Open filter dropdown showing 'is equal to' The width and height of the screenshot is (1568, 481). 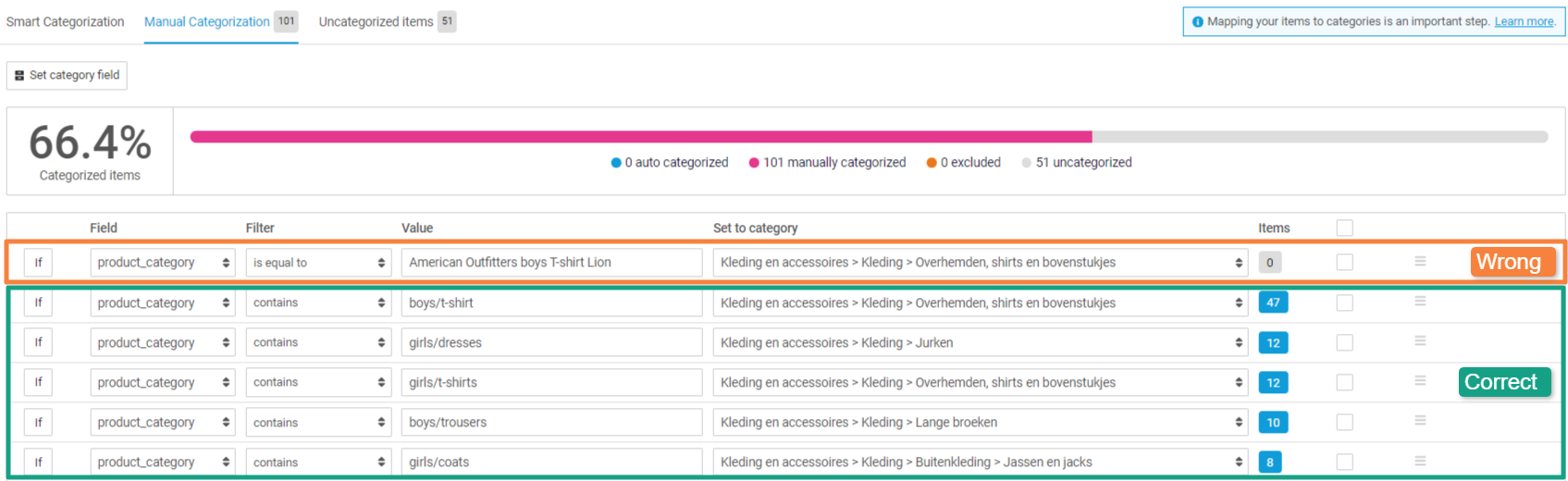[x=318, y=263]
